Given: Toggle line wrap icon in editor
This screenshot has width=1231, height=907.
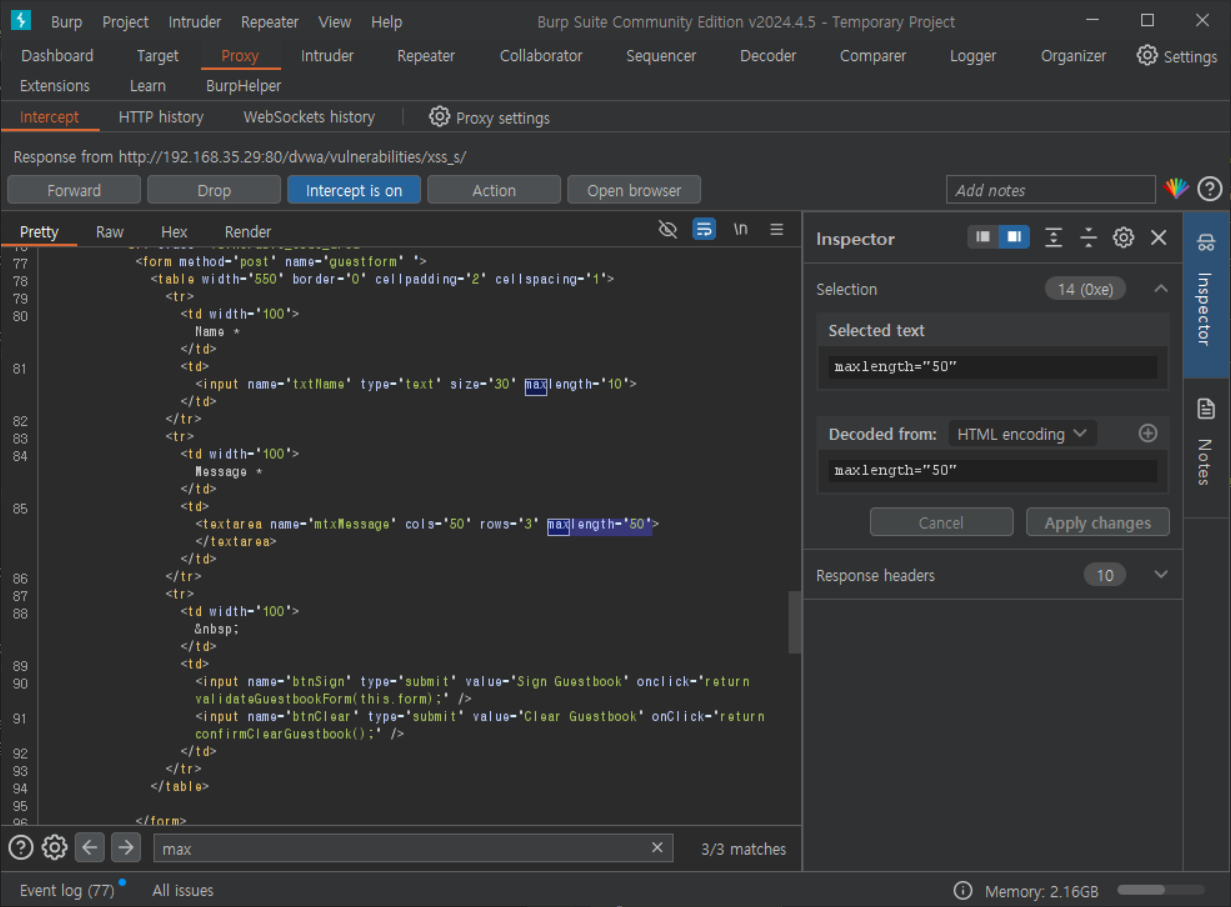Looking at the screenshot, I should pyautogui.click(x=704, y=230).
